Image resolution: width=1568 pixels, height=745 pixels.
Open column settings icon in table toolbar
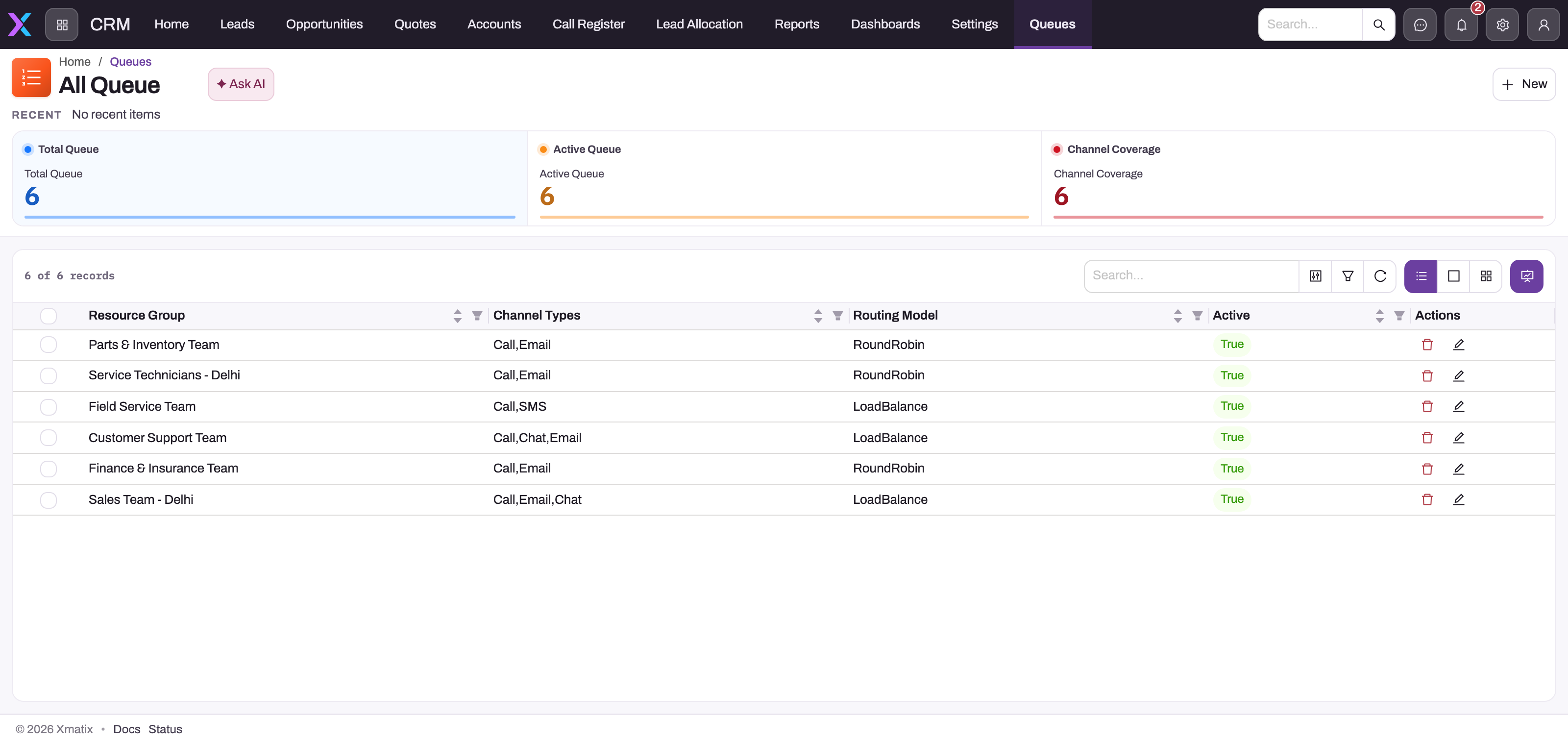click(x=1315, y=276)
